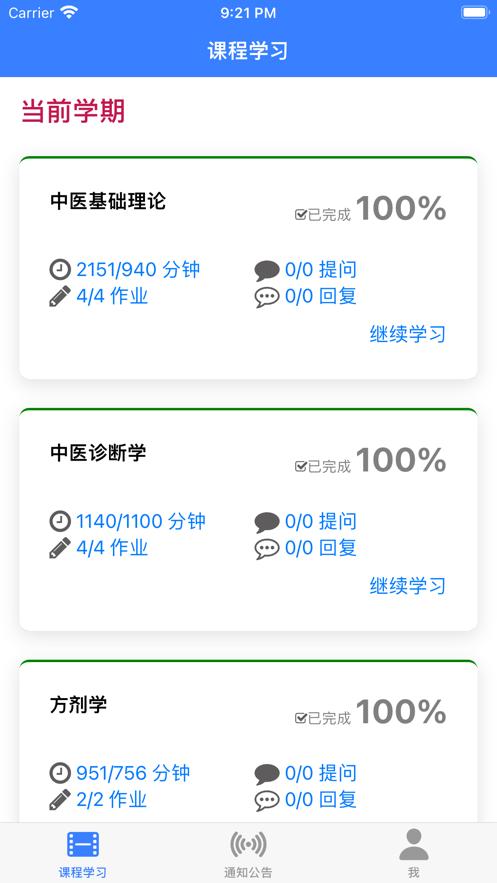
Task: Open the 通知公告 broadcast icon tab
Action: tap(248, 844)
